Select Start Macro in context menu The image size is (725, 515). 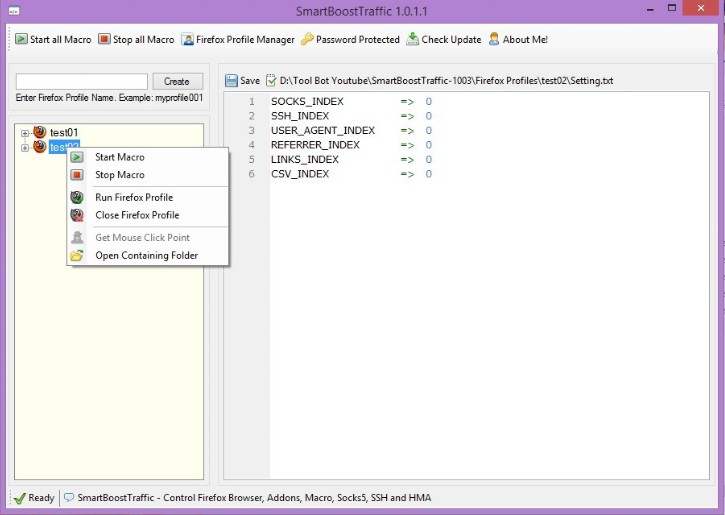click(119, 157)
